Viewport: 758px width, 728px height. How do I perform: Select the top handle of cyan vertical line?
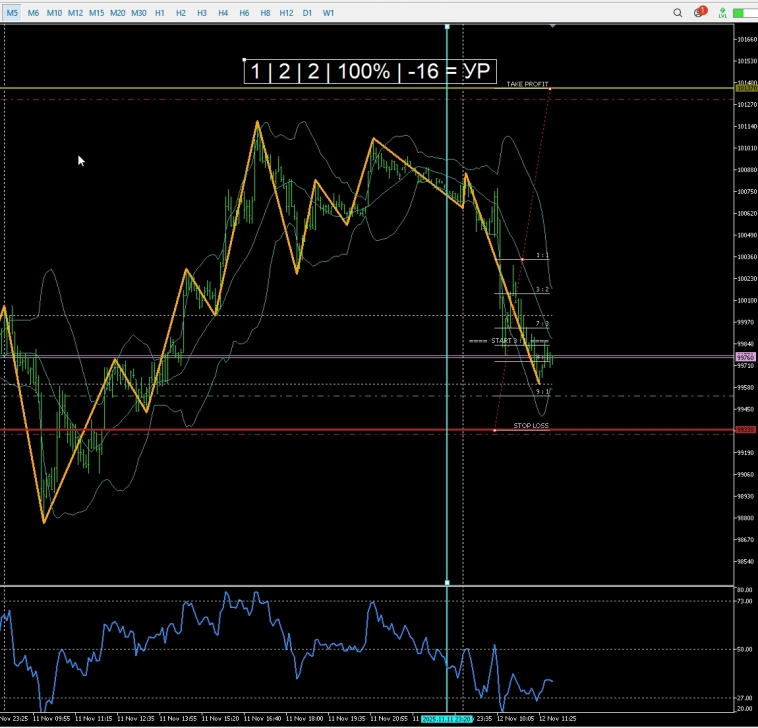447,27
